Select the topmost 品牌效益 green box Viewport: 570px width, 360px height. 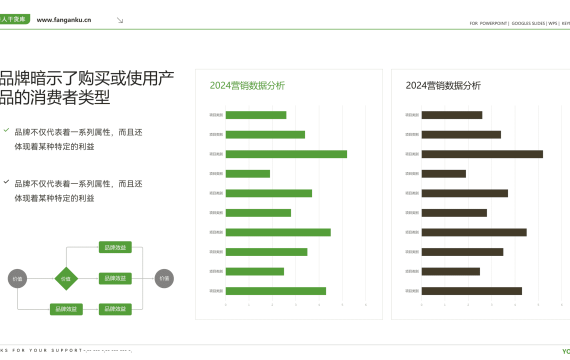115,247
